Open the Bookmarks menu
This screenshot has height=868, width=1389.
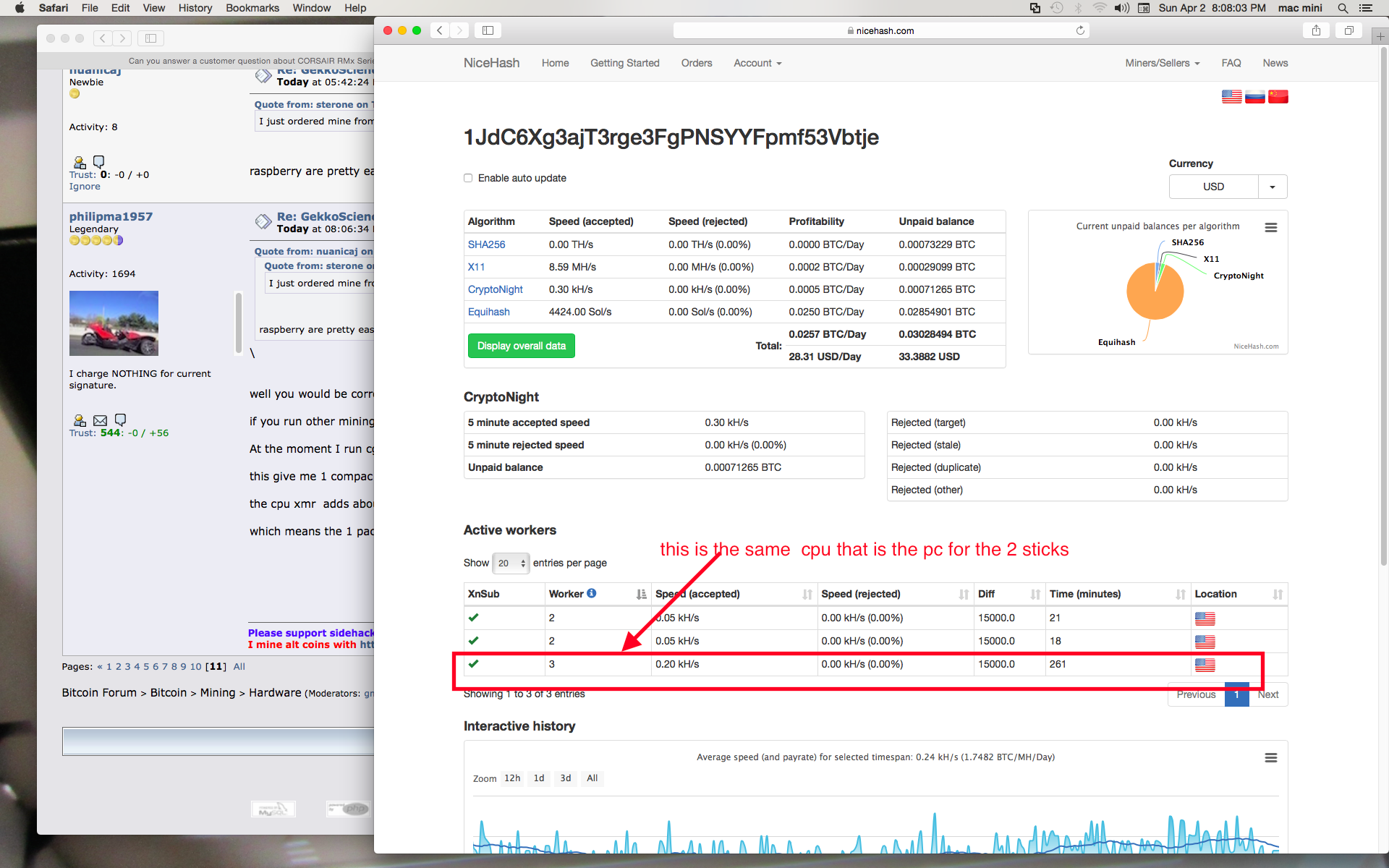[x=252, y=8]
